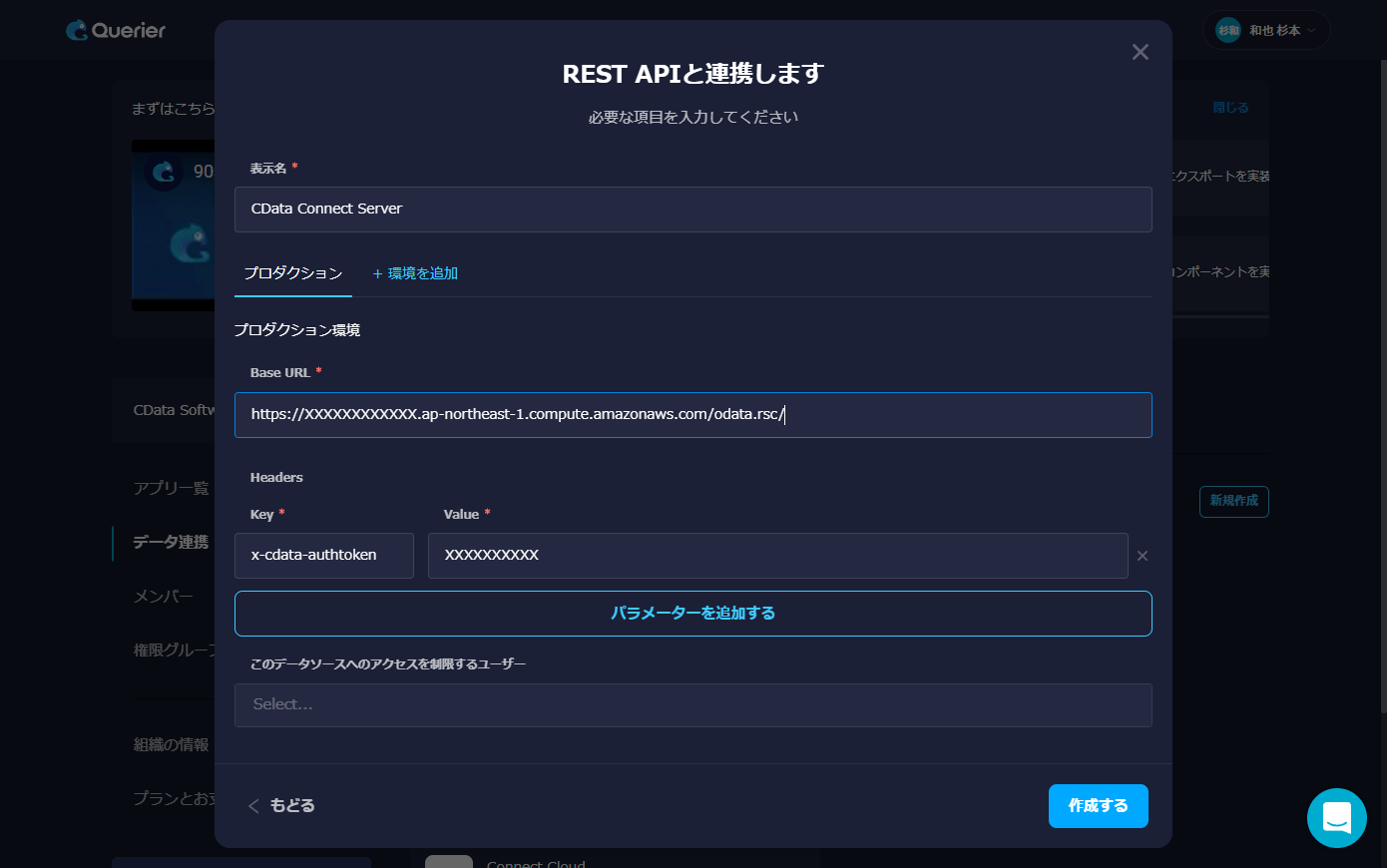Remove the x-cdata-authtoken header row
This screenshot has height=868, width=1387.
point(1143,556)
